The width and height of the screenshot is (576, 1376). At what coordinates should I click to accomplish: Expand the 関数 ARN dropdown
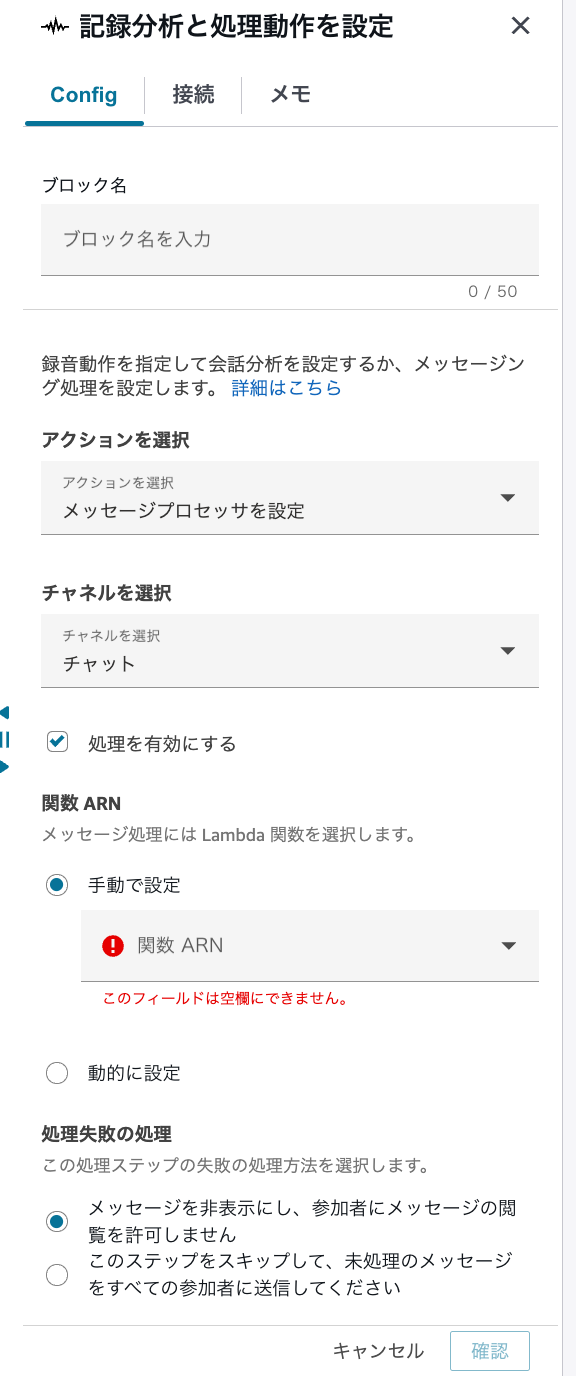tap(508, 945)
